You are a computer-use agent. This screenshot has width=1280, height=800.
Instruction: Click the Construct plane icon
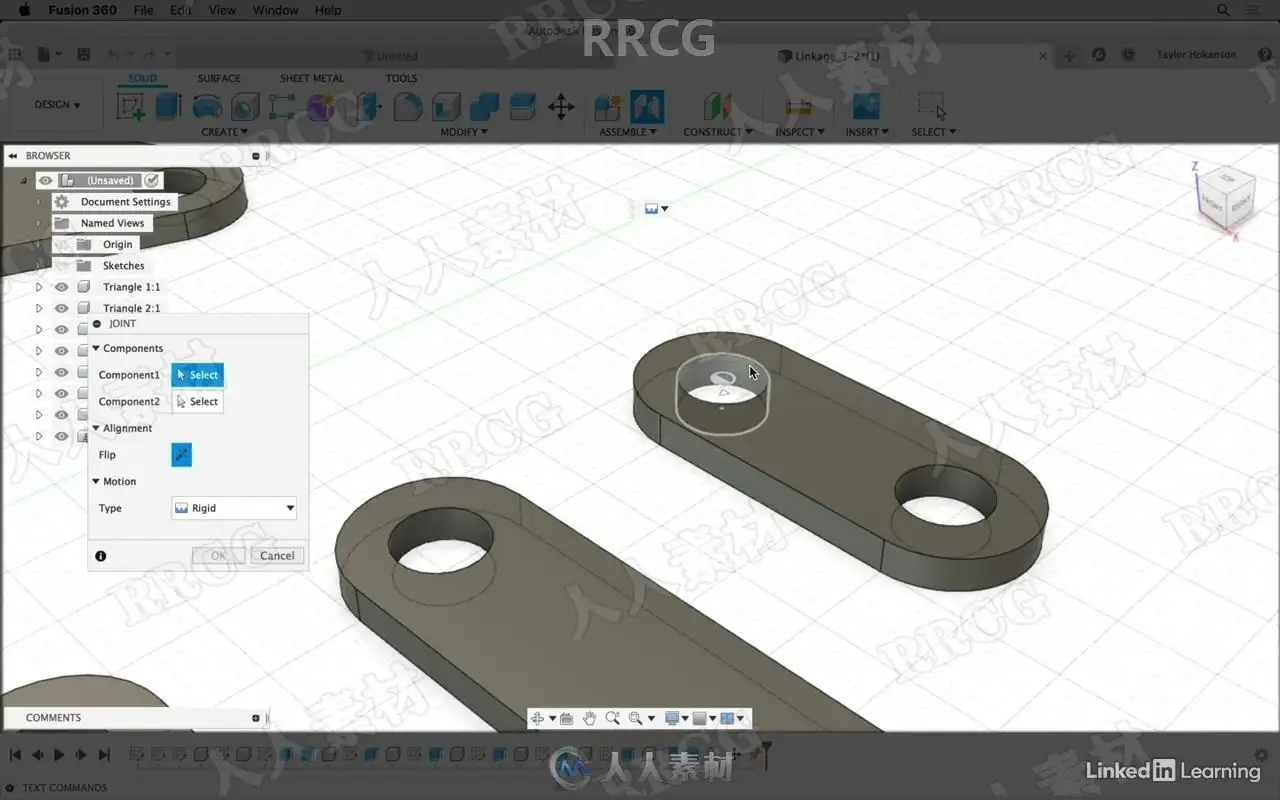click(717, 106)
